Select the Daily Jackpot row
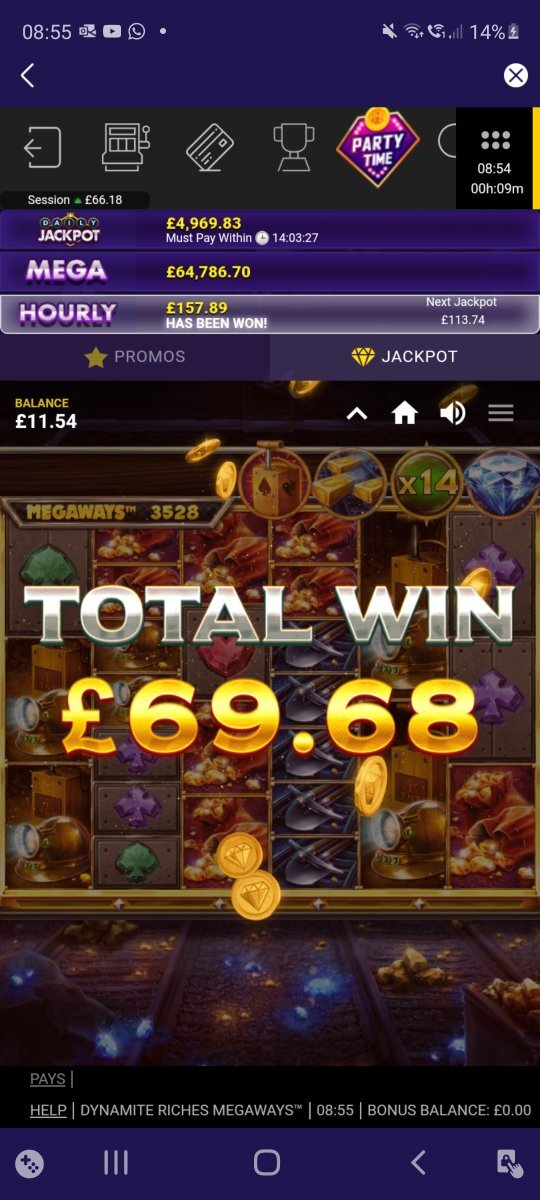This screenshot has width=540, height=1200. [x=270, y=230]
